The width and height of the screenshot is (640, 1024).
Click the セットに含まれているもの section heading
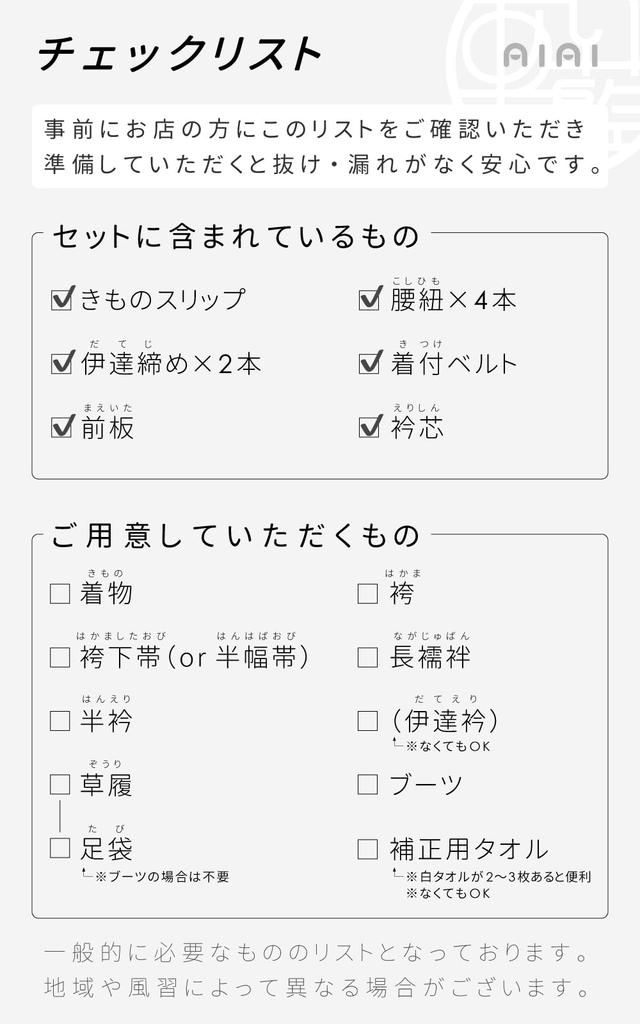point(235,237)
